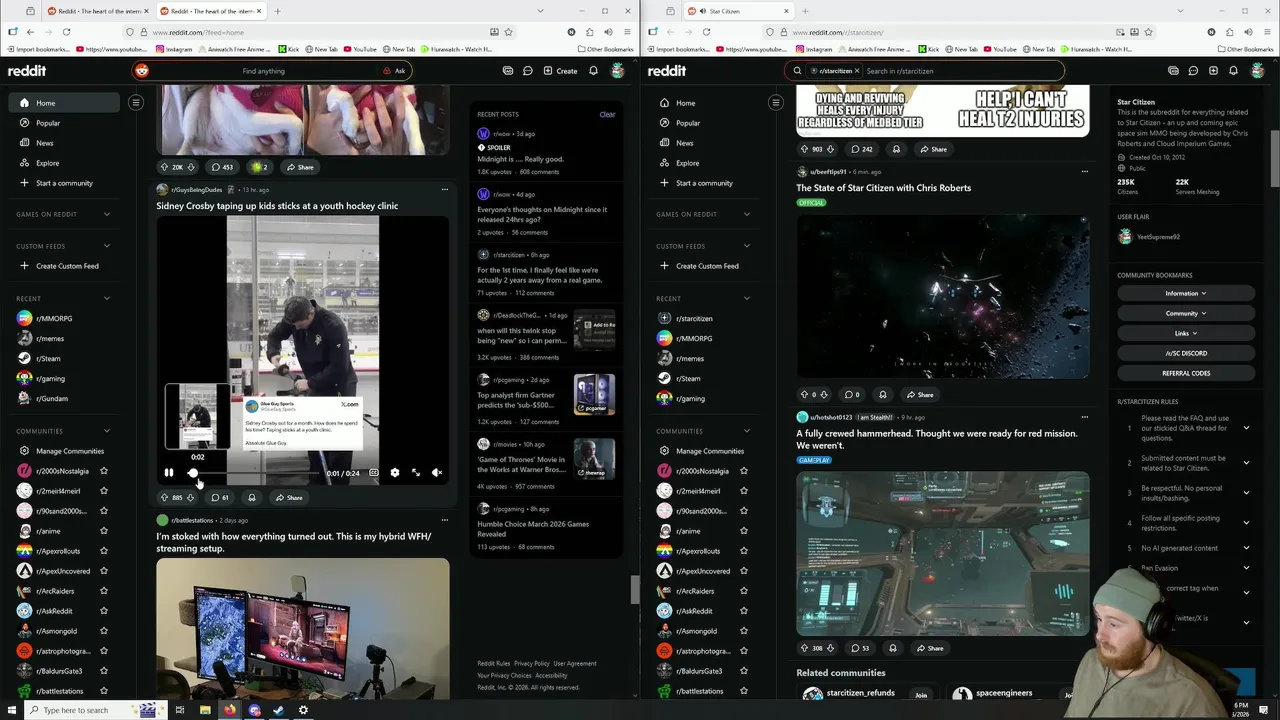This screenshot has height=720, width=1280.
Task: Click advertise icon in left Reddit header
Action: coord(508,71)
